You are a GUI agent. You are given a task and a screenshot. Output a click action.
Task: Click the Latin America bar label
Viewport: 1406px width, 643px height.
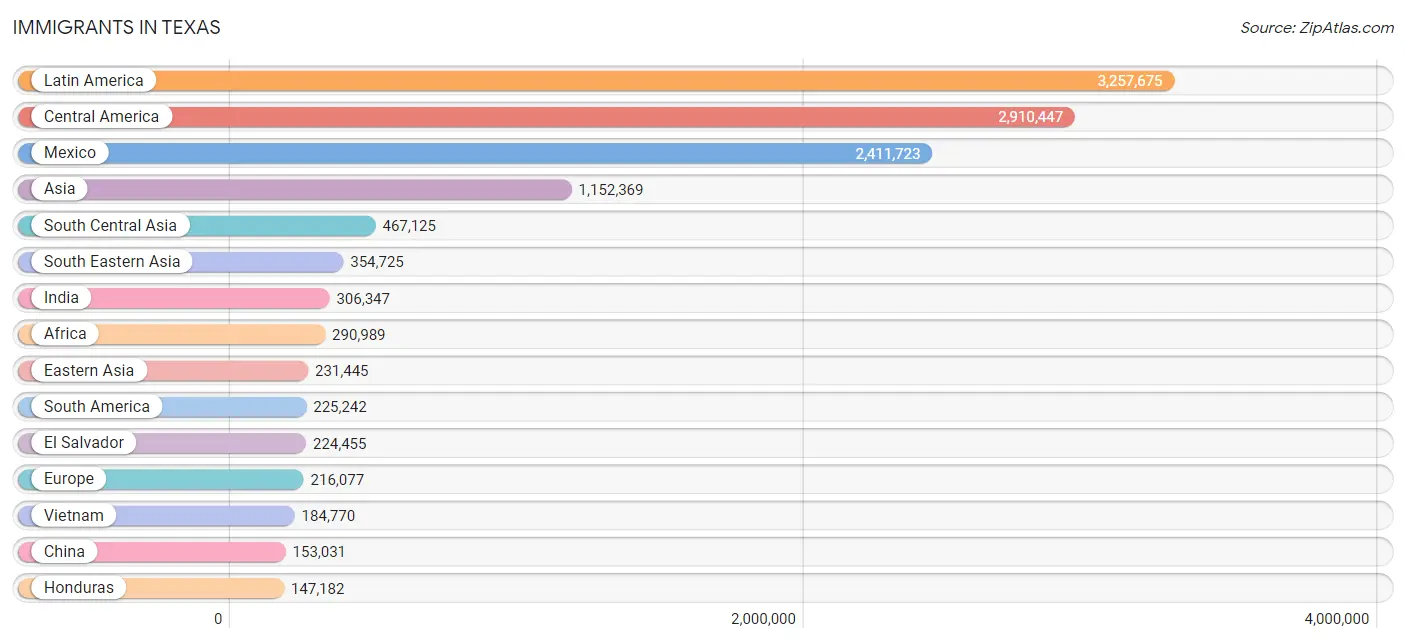(x=93, y=81)
